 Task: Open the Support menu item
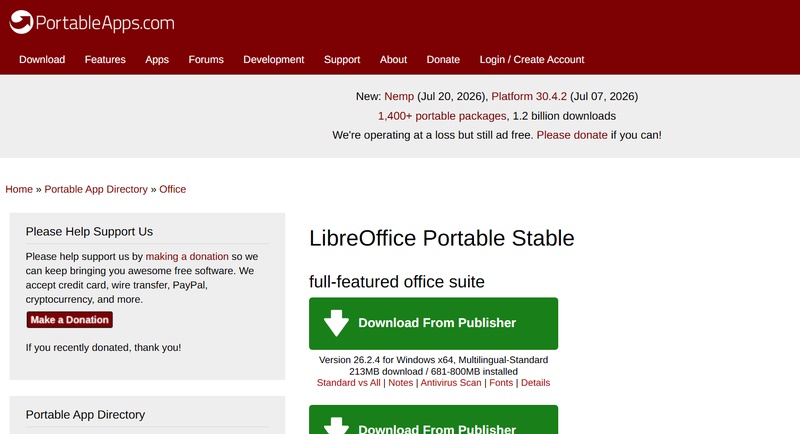click(x=342, y=60)
